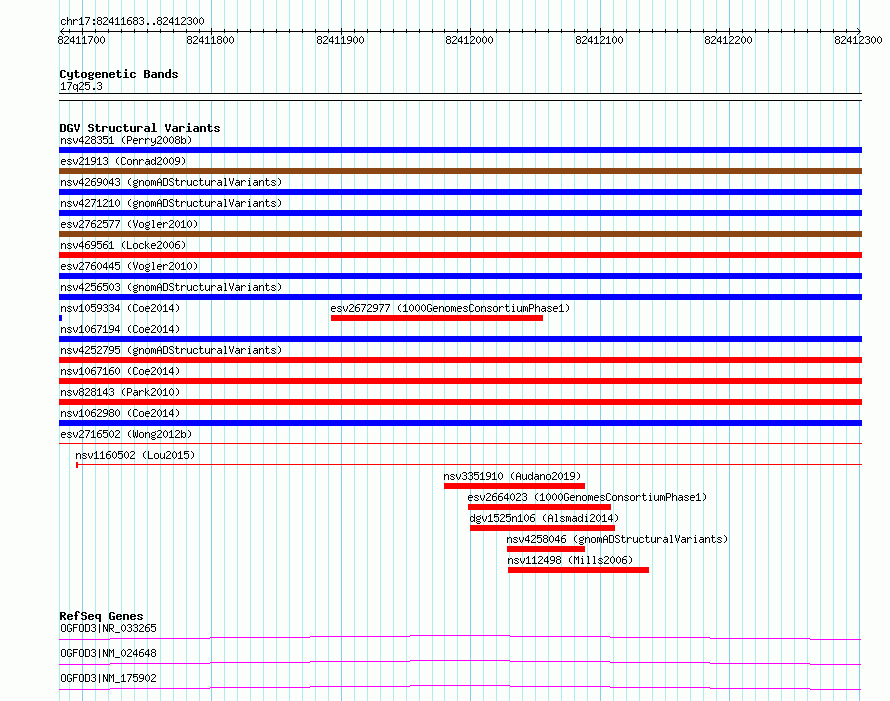Viewport: 890px width, 701px height.
Task: Click red bar under nsv4252795
Action: point(460,360)
